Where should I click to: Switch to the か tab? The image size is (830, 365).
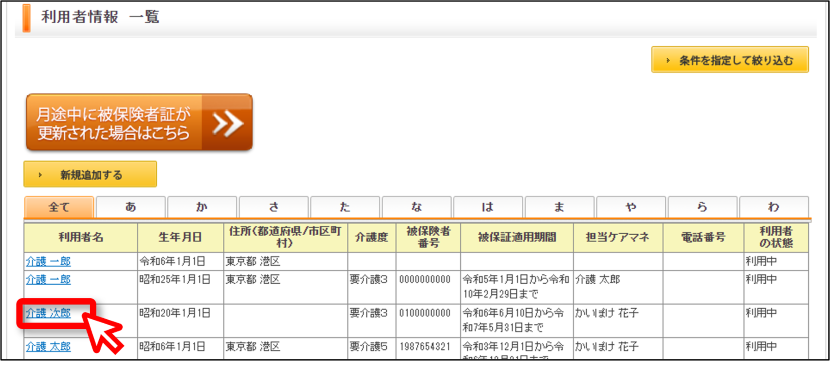pyautogui.click(x=202, y=207)
